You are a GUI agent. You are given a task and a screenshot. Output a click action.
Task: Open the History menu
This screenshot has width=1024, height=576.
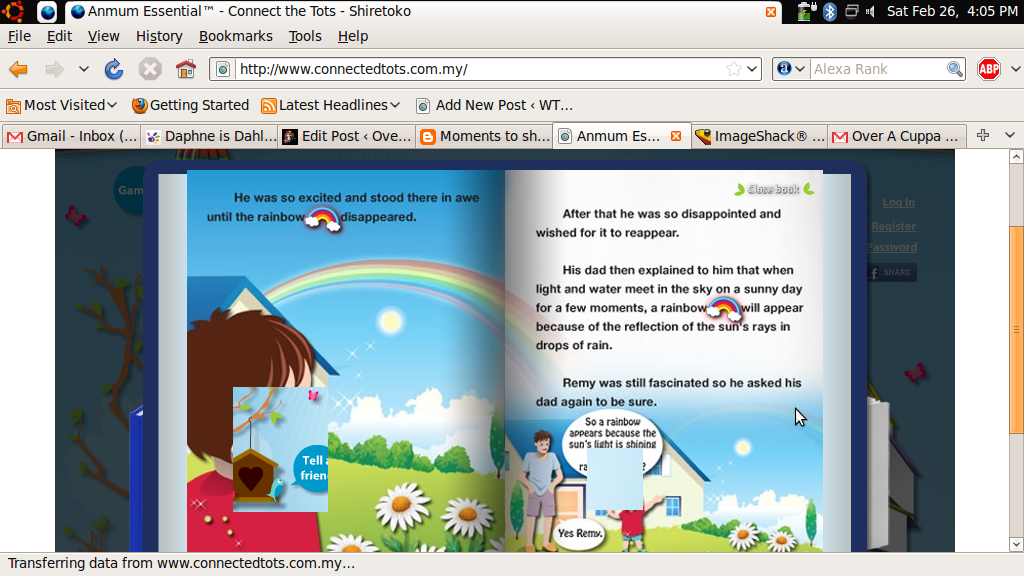tap(159, 37)
